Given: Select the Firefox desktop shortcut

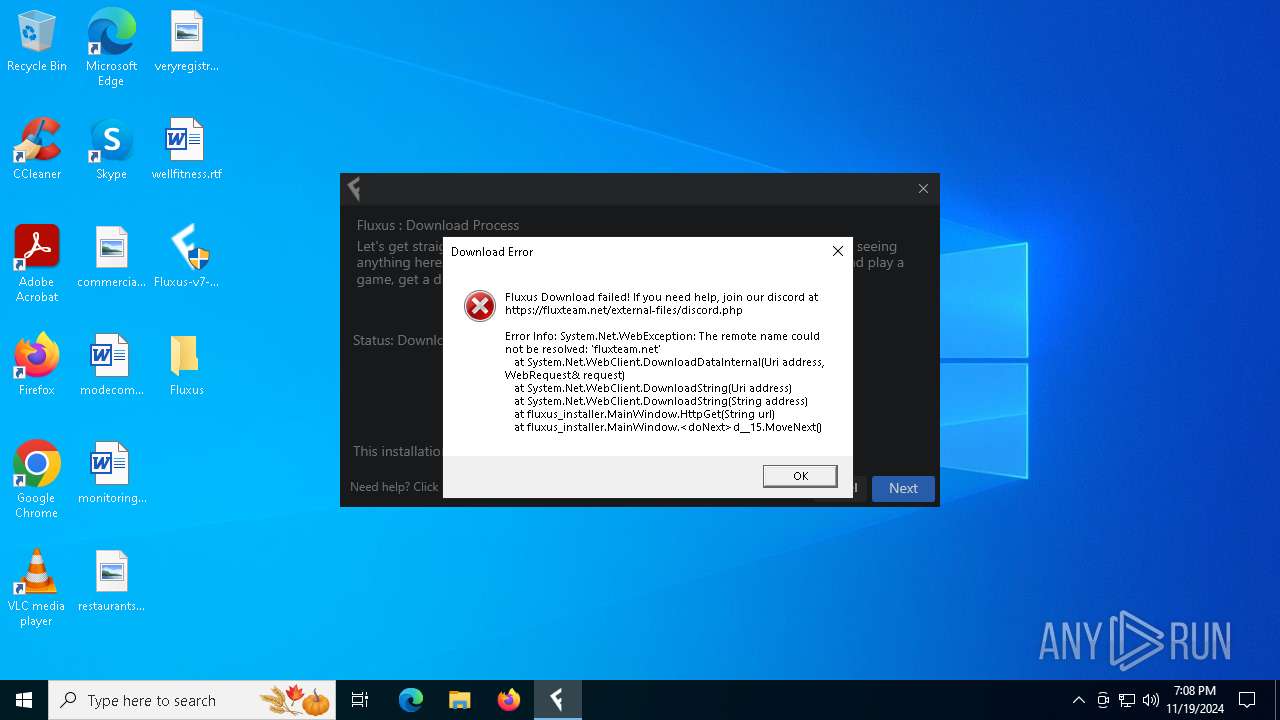Looking at the screenshot, I should (37, 366).
